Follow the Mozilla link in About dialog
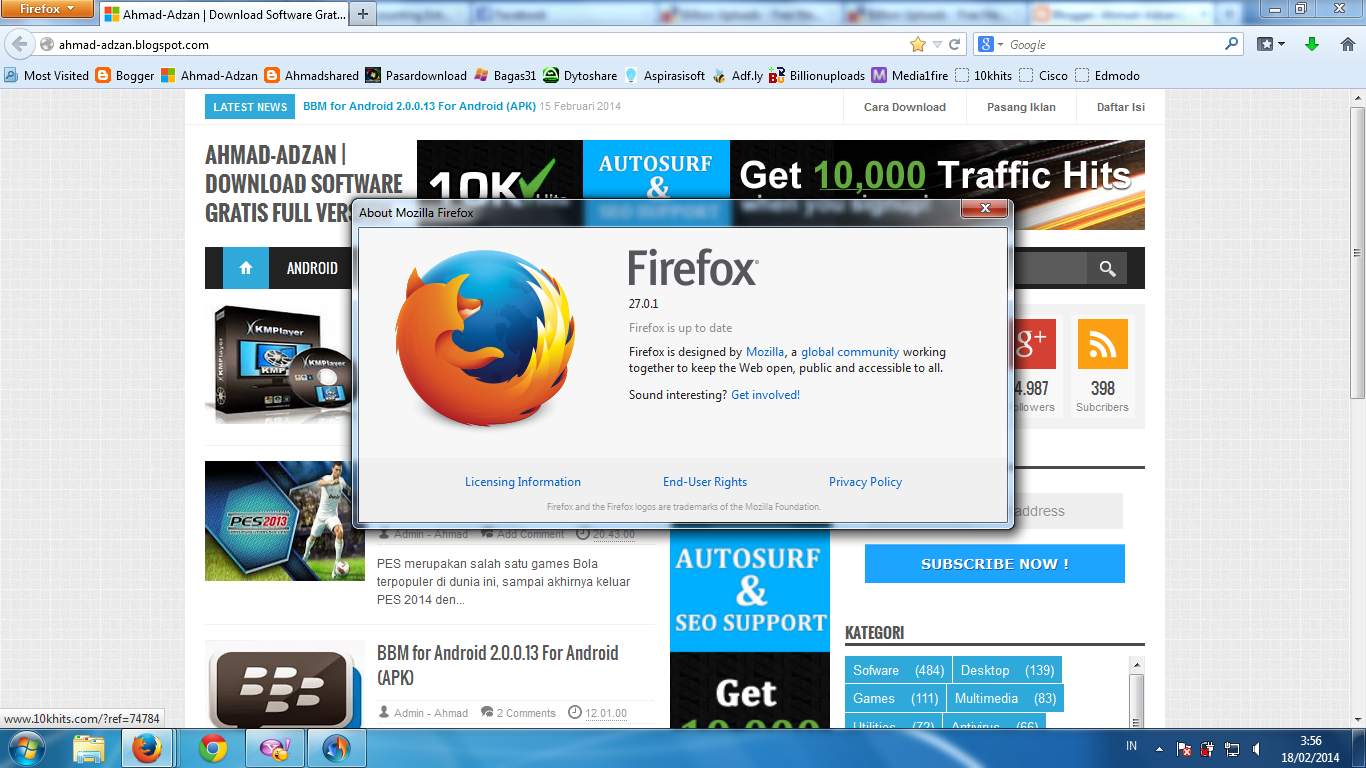Image resolution: width=1366 pixels, height=768 pixels. pos(765,352)
